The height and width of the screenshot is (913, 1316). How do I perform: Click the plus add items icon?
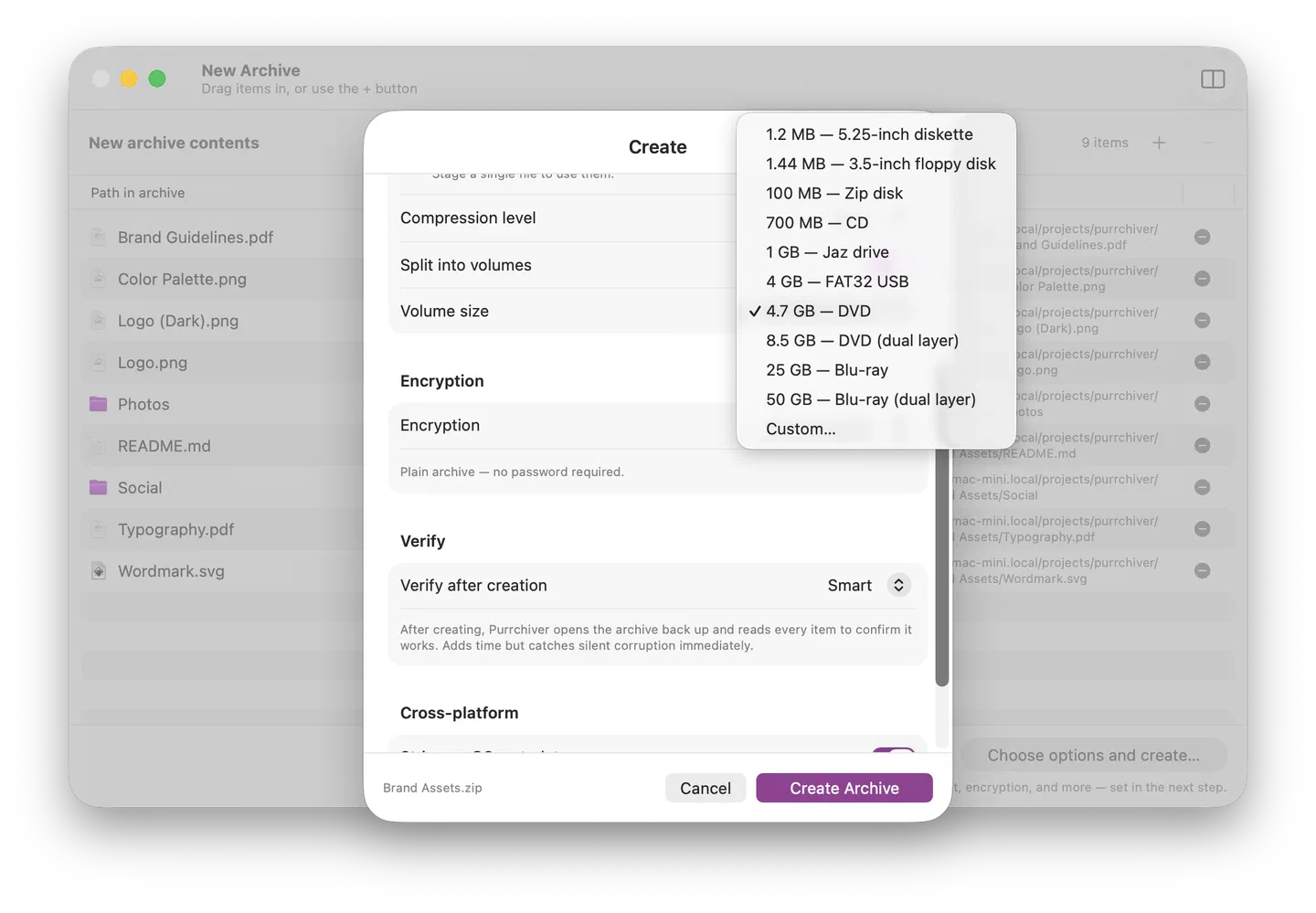click(x=1159, y=143)
